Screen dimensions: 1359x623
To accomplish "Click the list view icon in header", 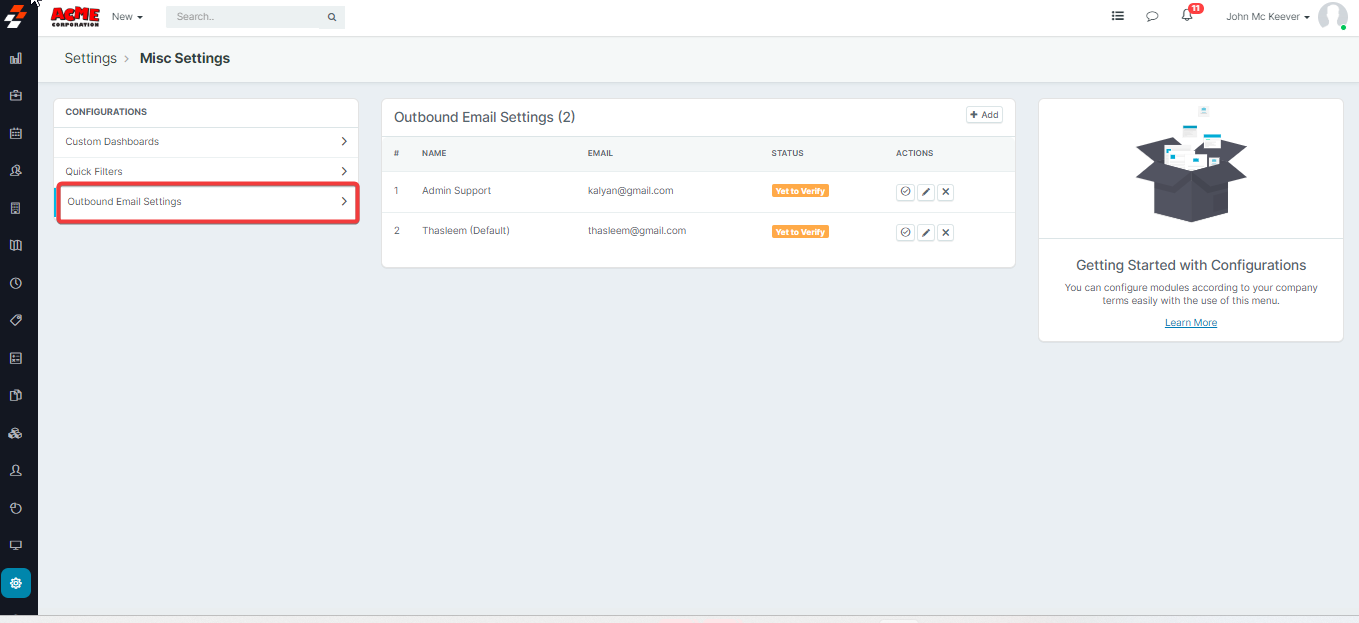I will 1118,17.
